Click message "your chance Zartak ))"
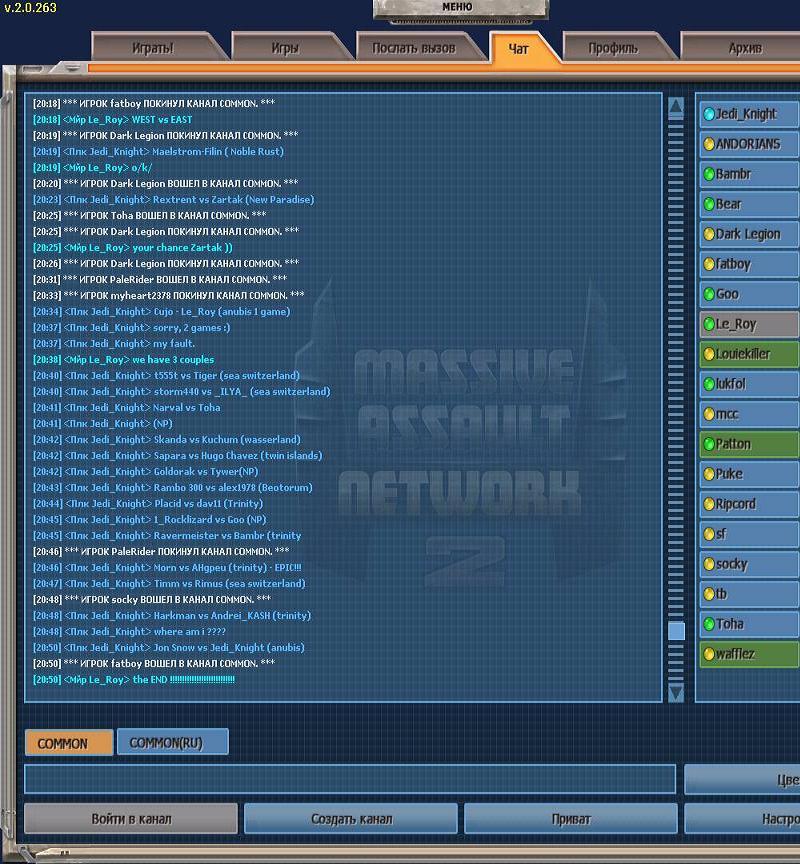The width and height of the screenshot is (800, 864). [182, 247]
